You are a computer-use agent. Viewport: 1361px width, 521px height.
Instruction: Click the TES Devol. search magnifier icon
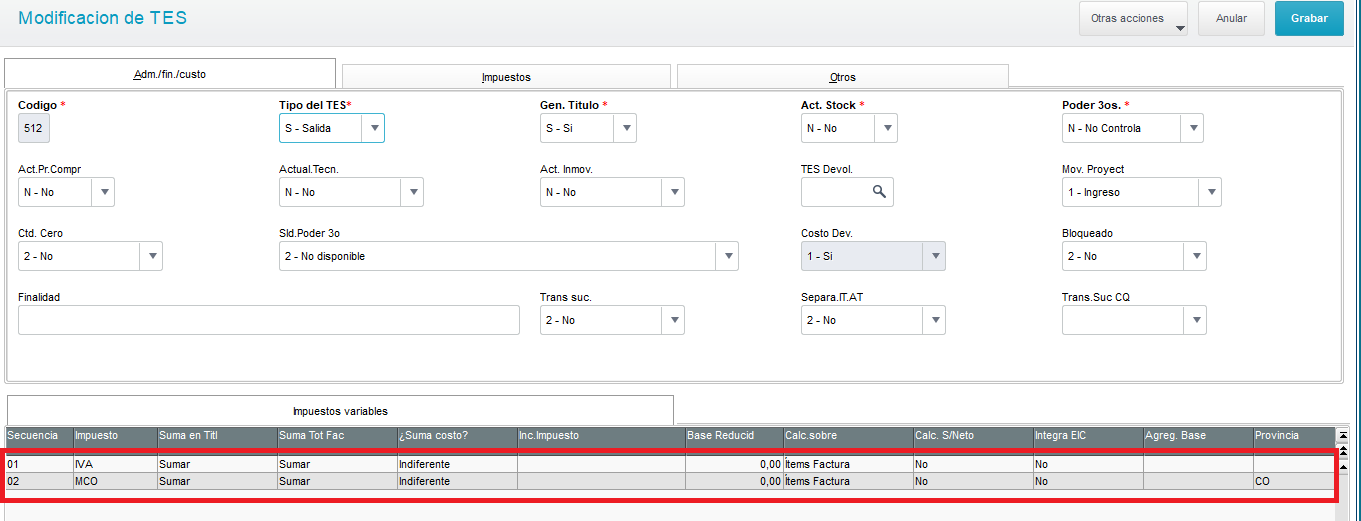[880, 192]
